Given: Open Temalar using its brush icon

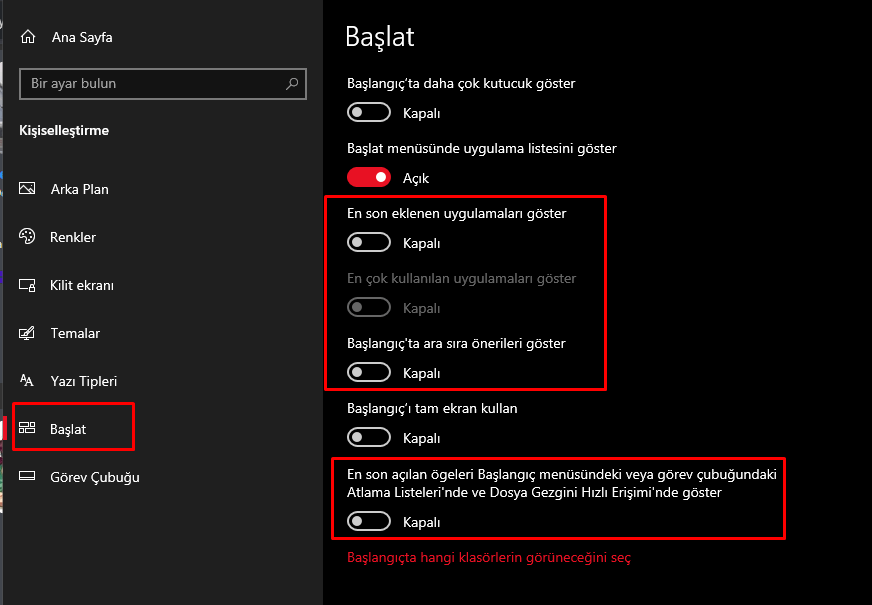Looking at the screenshot, I should [27, 333].
